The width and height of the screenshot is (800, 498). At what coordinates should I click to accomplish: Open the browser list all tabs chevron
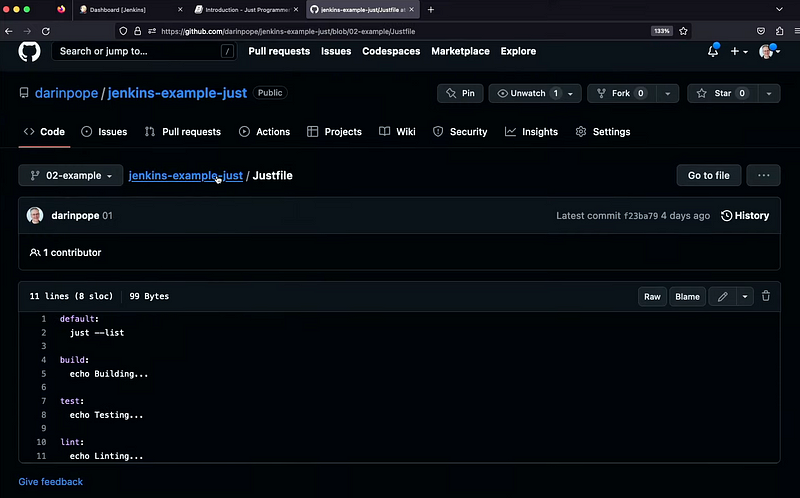click(x=779, y=9)
